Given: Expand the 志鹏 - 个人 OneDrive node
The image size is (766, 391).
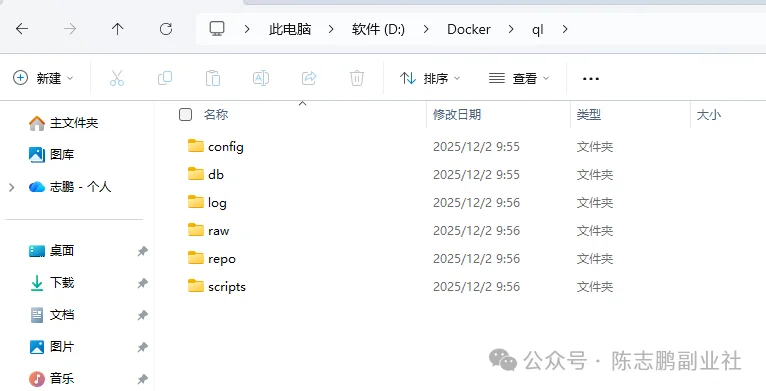Looking at the screenshot, I should (12, 187).
